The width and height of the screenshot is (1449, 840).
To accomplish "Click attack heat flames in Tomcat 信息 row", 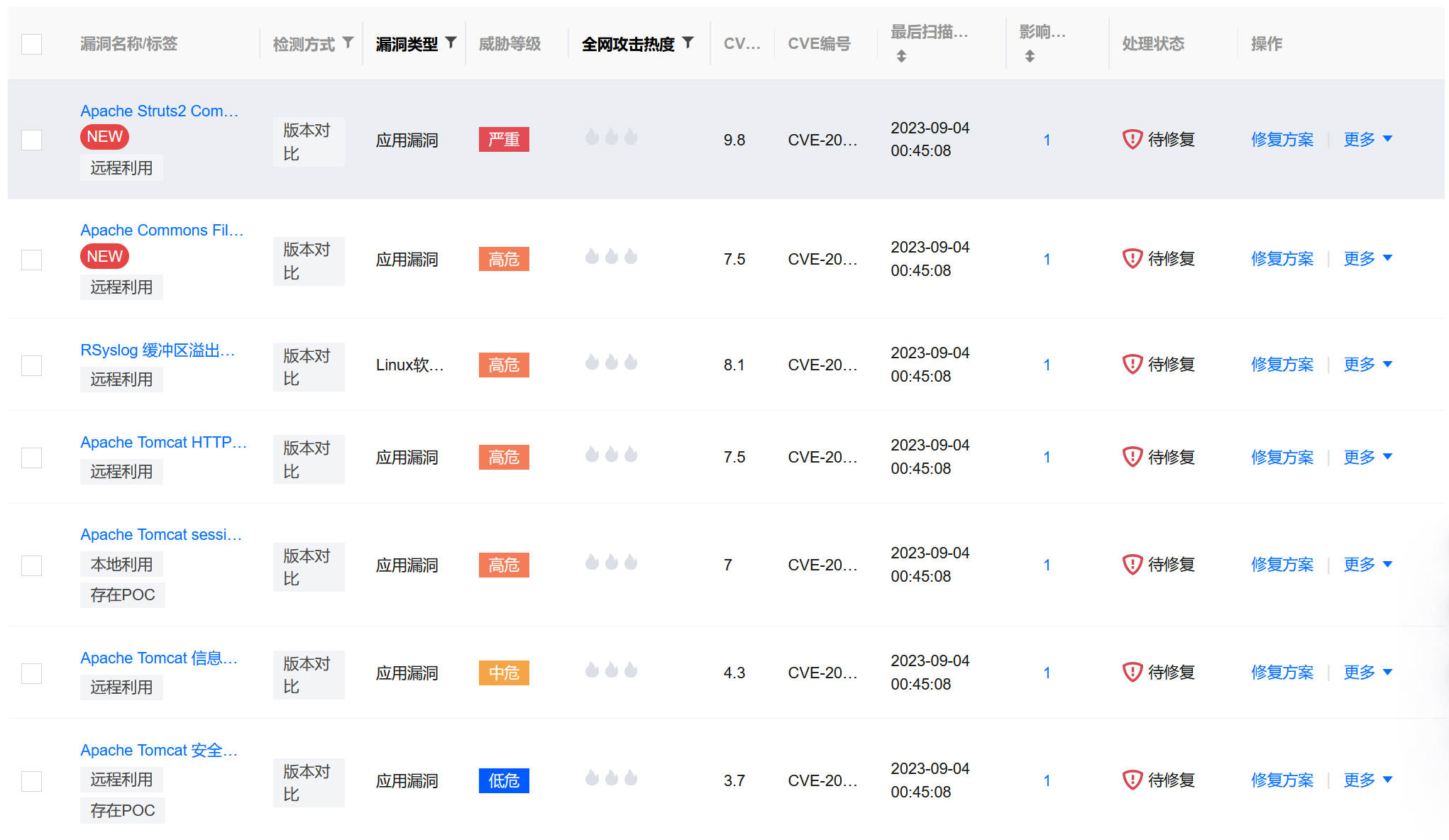I will coord(611,670).
